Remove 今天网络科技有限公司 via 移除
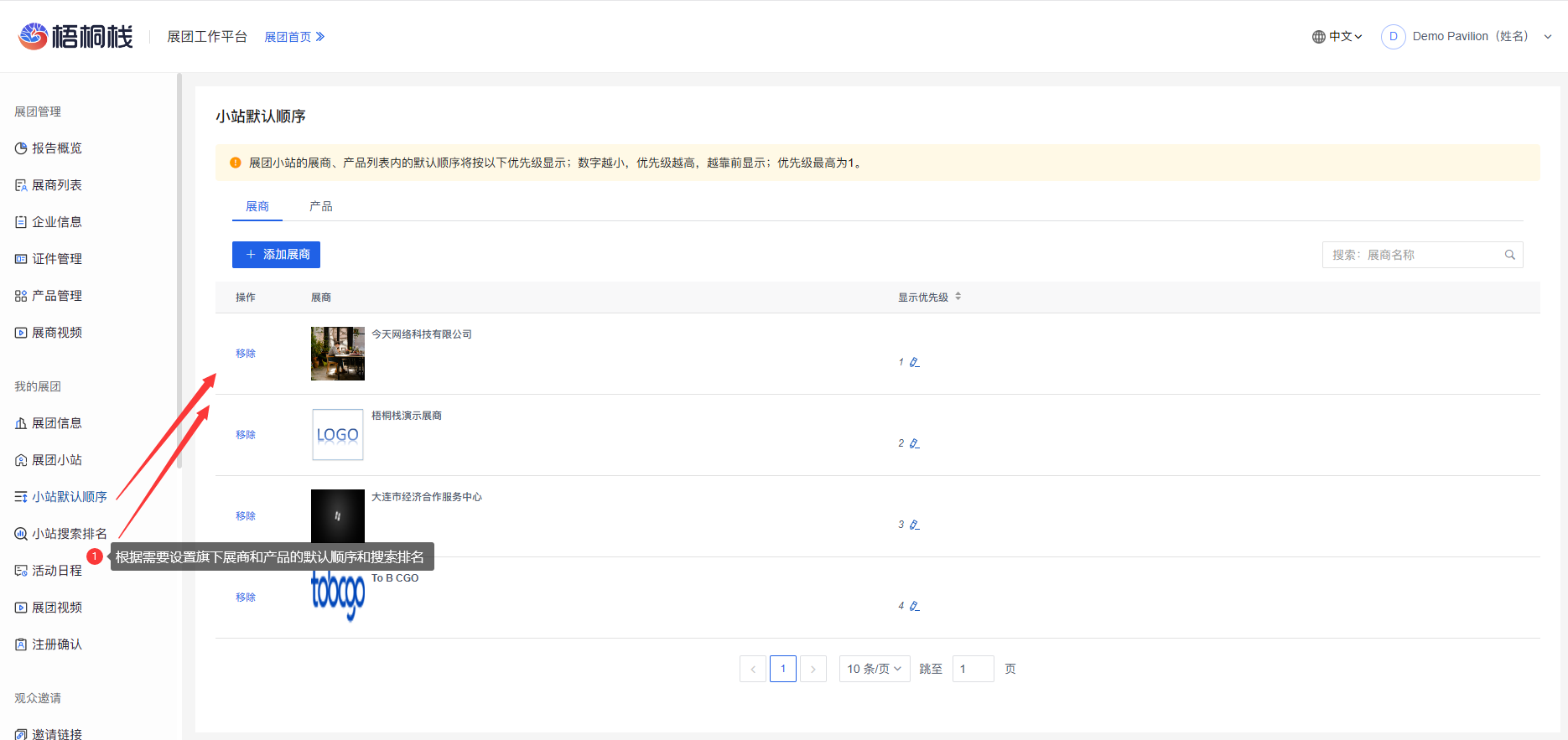The image size is (1568, 740). [246, 354]
